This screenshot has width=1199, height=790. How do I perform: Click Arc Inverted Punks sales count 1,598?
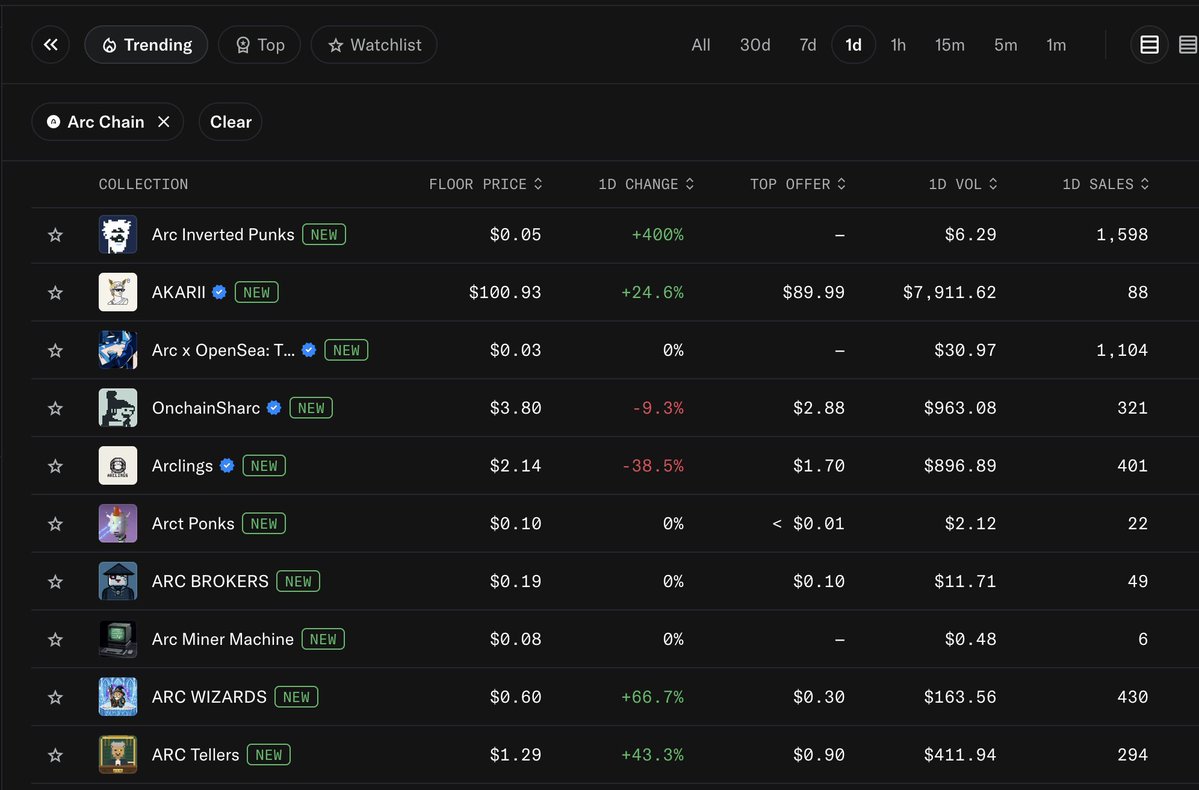tap(1122, 235)
